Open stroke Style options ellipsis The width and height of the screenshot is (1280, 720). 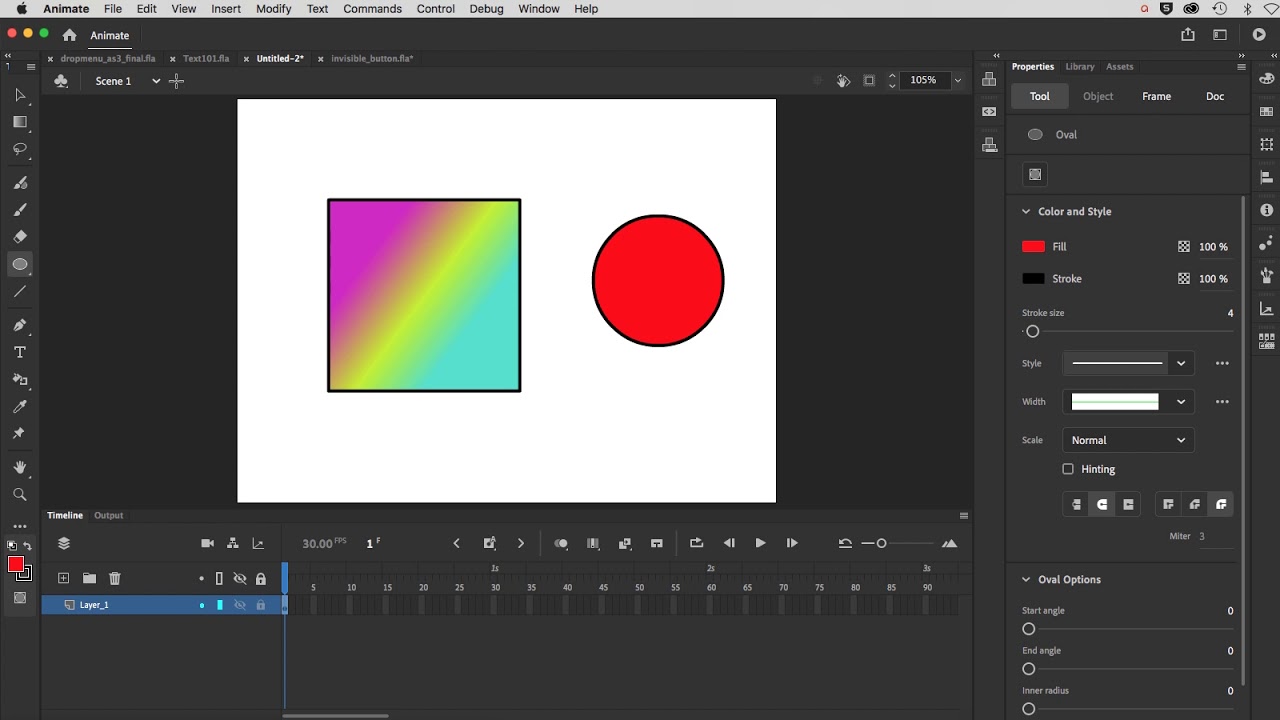[x=1222, y=364]
